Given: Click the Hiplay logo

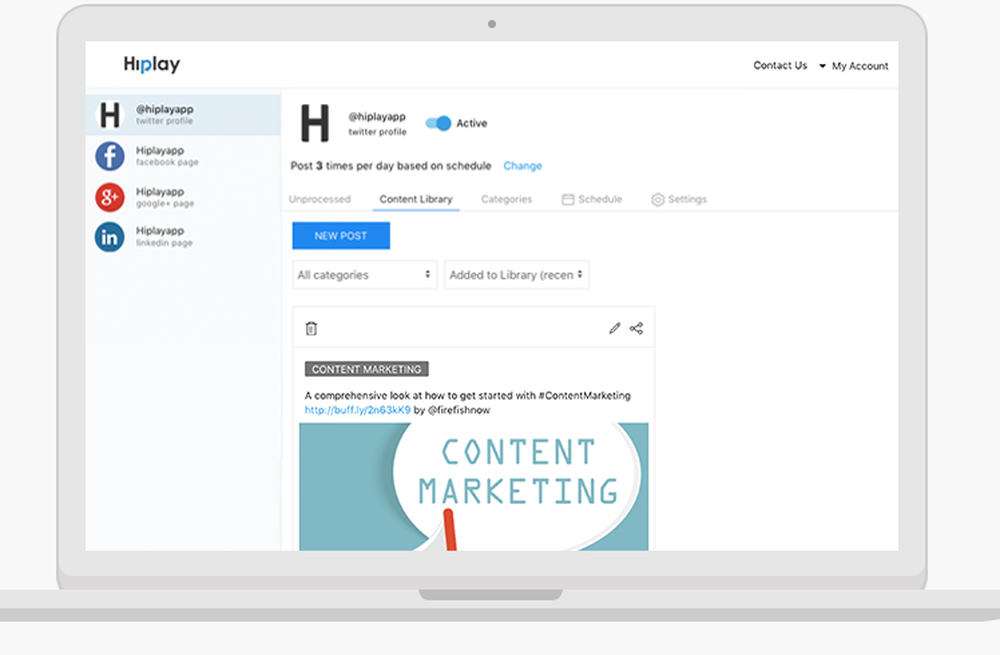Looking at the screenshot, I should 151,64.
